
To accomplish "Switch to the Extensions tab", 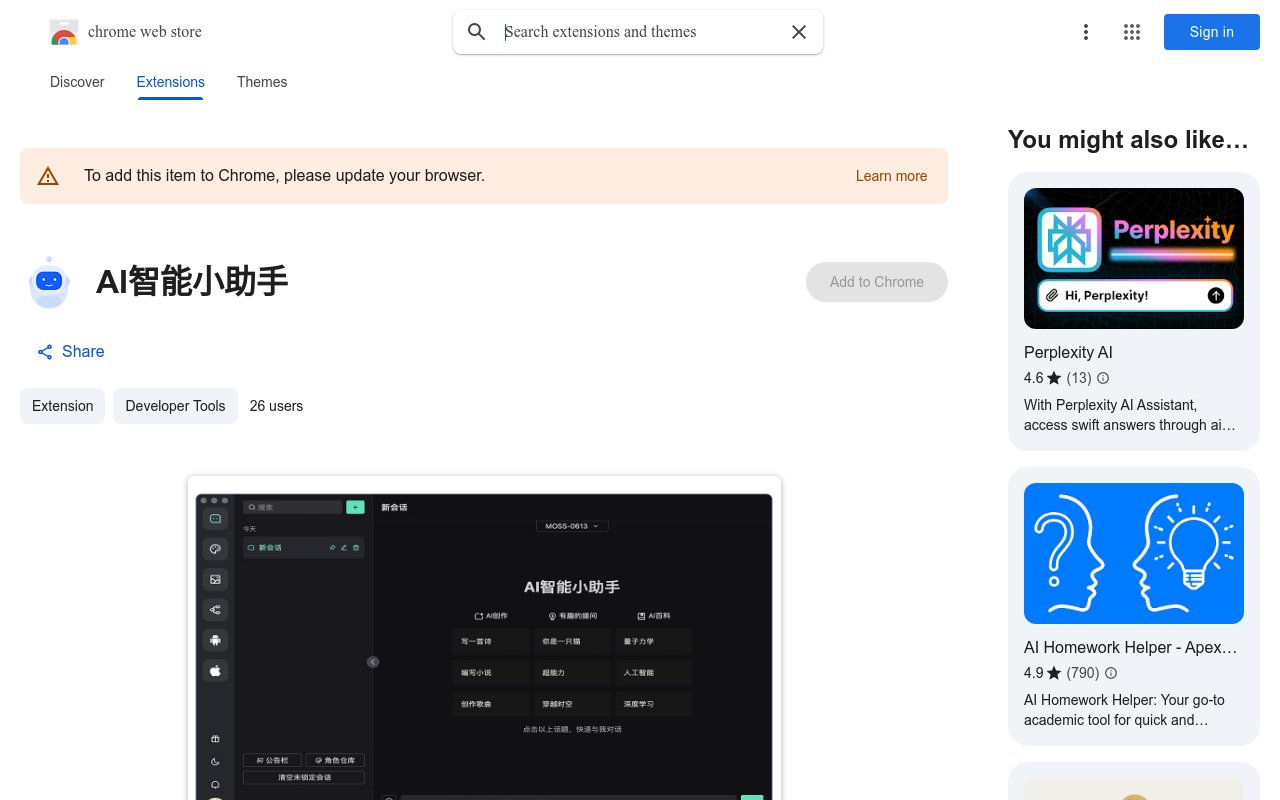I will [x=171, y=82].
